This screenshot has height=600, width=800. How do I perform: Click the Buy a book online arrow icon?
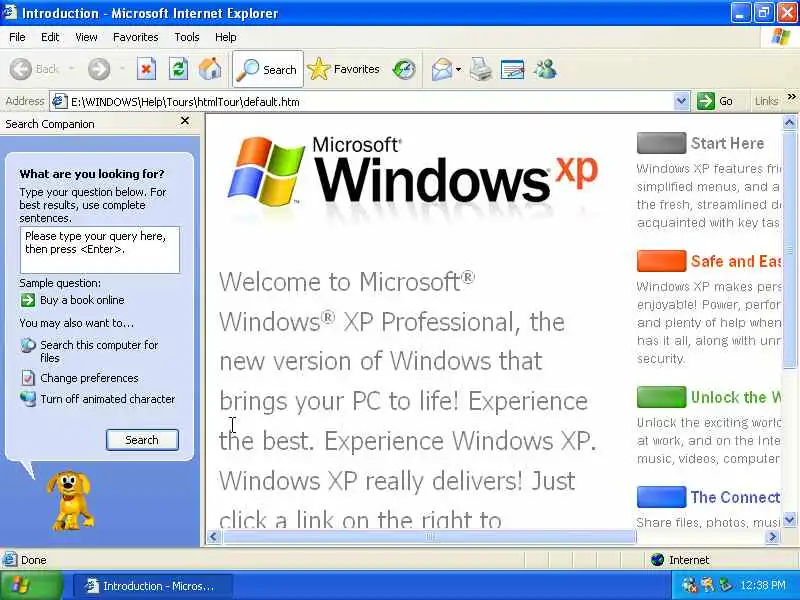pos(28,300)
